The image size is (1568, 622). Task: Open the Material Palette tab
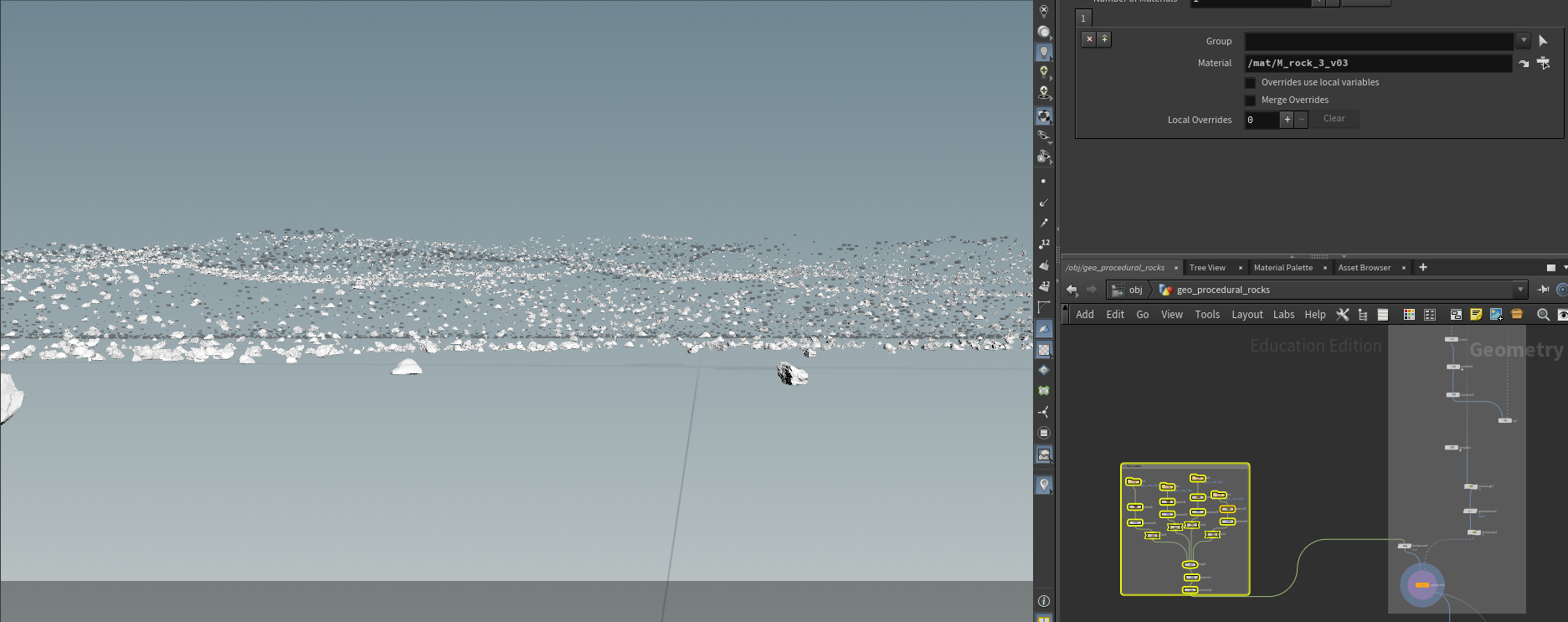[1283, 268]
